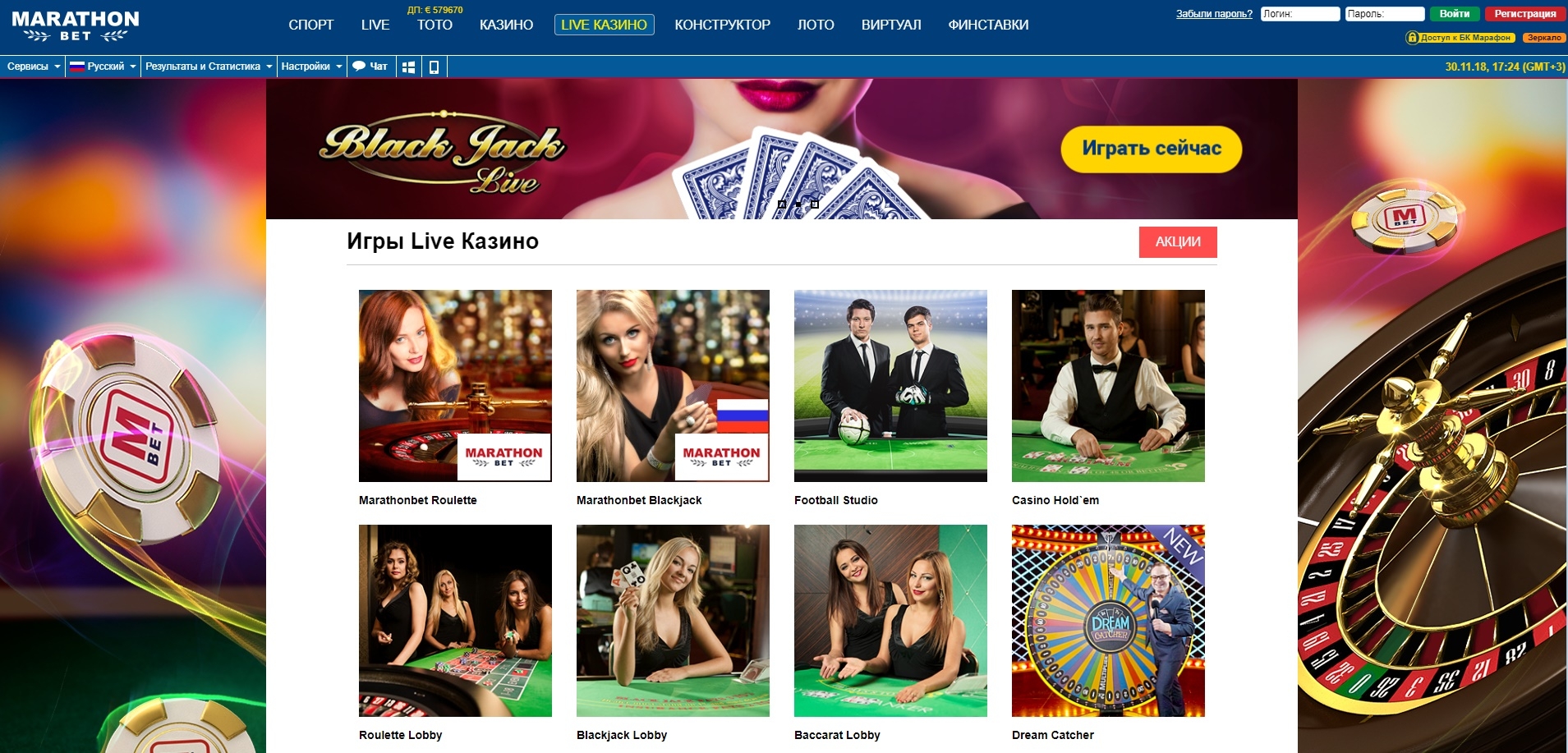Click the Логин input field
The width and height of the screenshot is (1568, 753).
tap(1300, 14)
